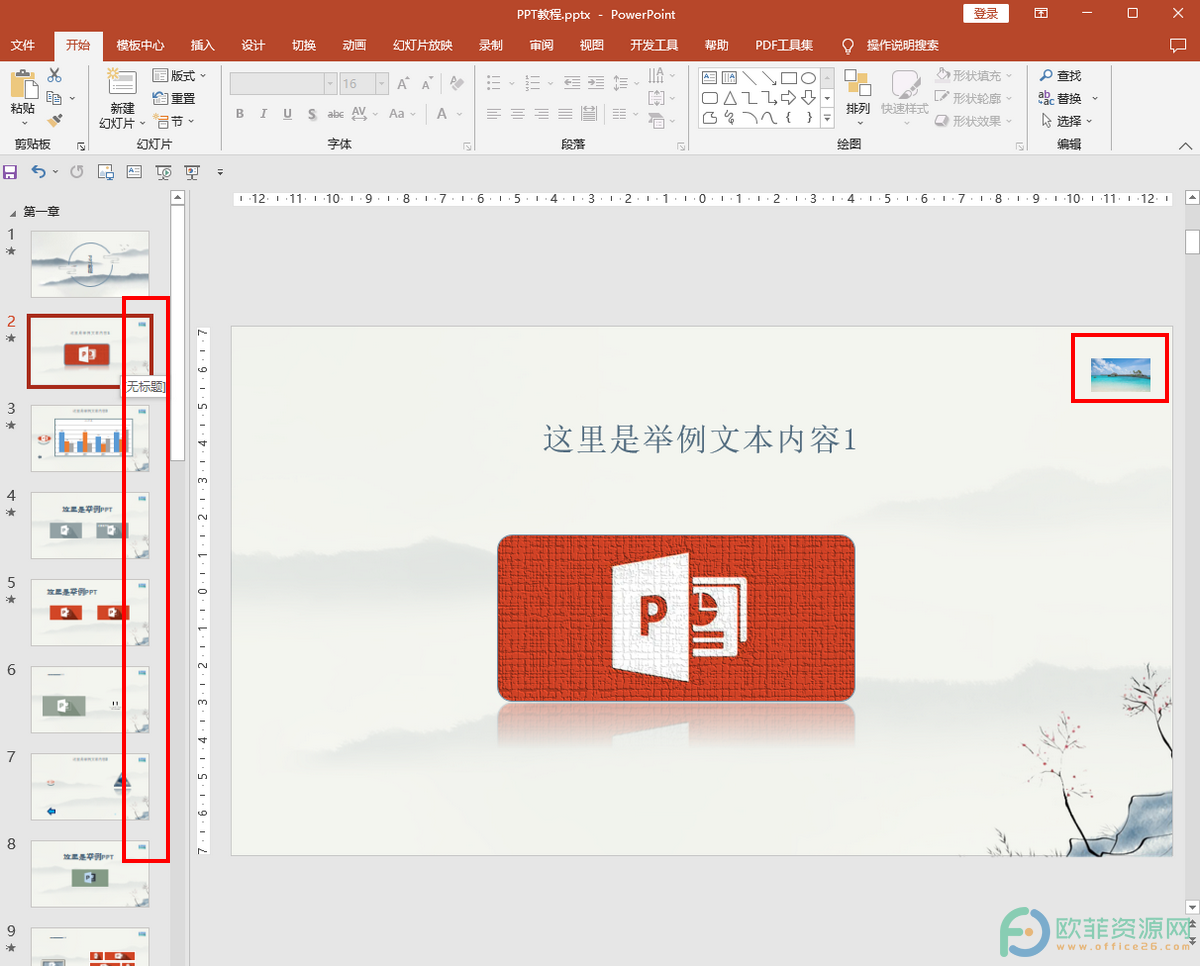Select slide 3 thumbnail with bar chart

[x=90, y=438]
